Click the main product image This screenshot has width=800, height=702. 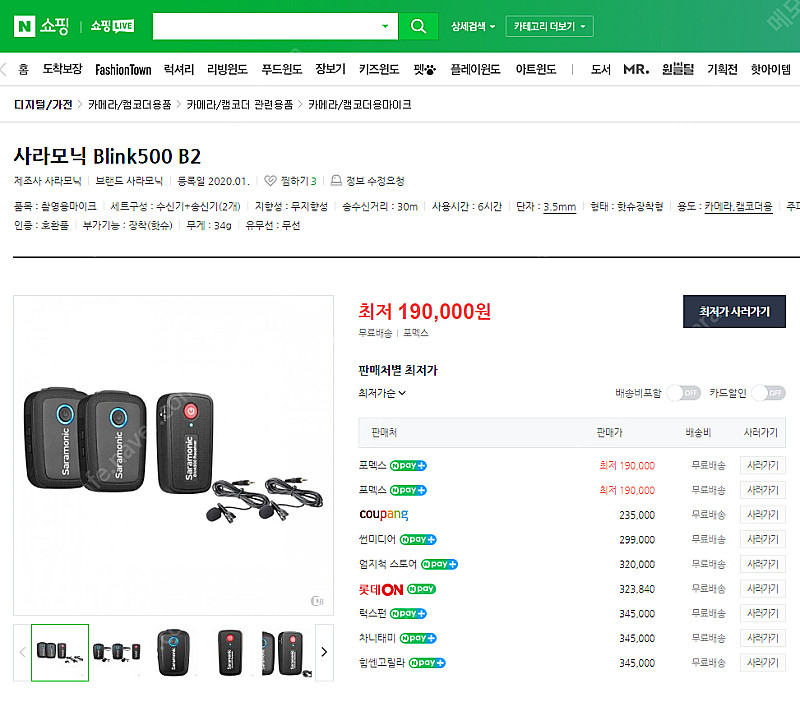click(x=173, y=455)
